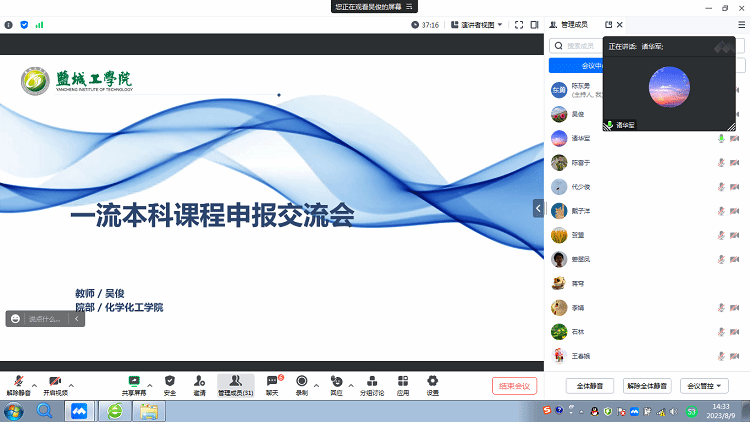750x422 pixels.
Task: Open the 应用 apps icon
Action: (402, 381)
